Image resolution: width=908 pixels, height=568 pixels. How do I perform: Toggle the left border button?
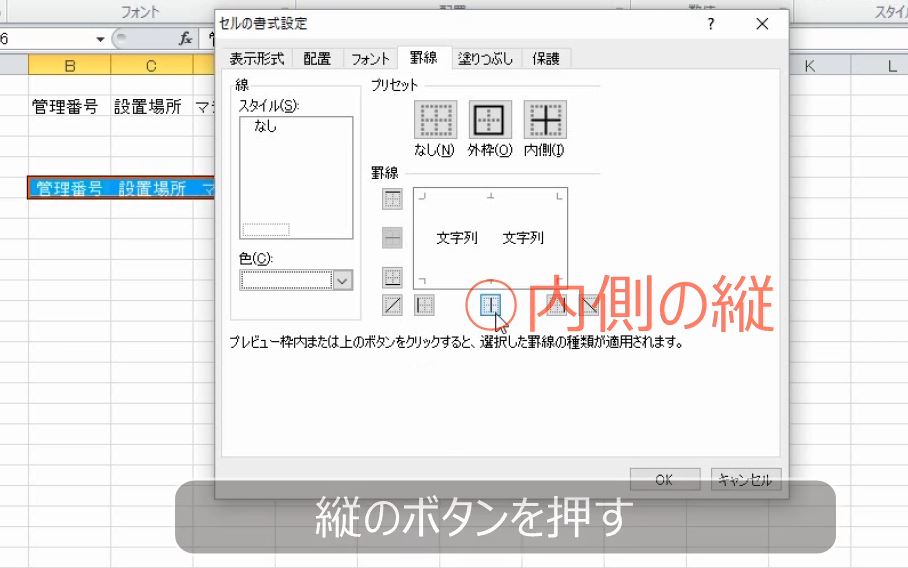click(x=424, y=305)
